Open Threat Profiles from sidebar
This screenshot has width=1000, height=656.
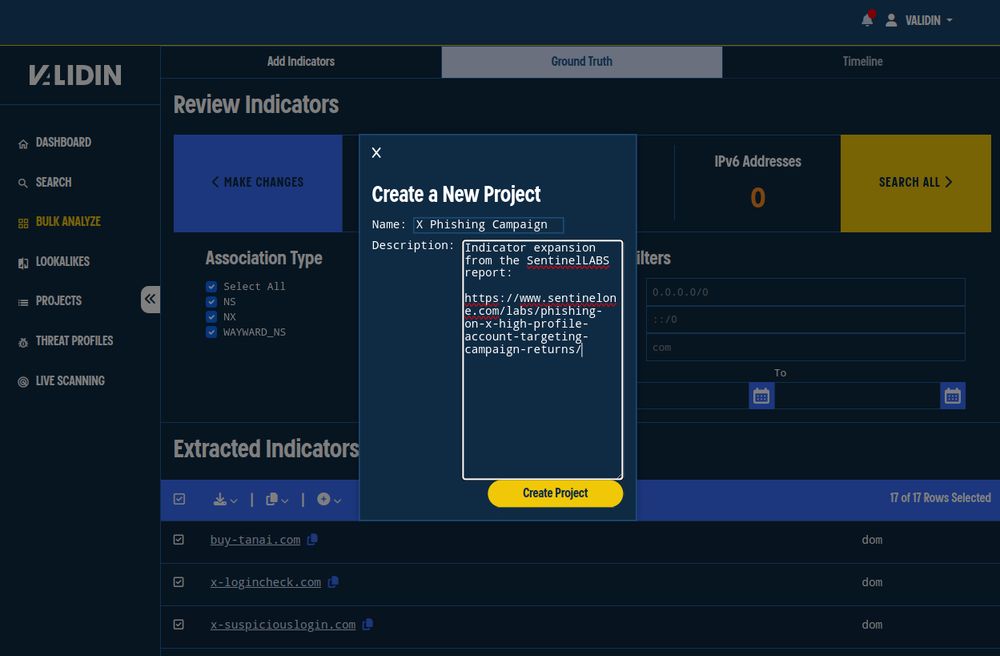[74, 341]
